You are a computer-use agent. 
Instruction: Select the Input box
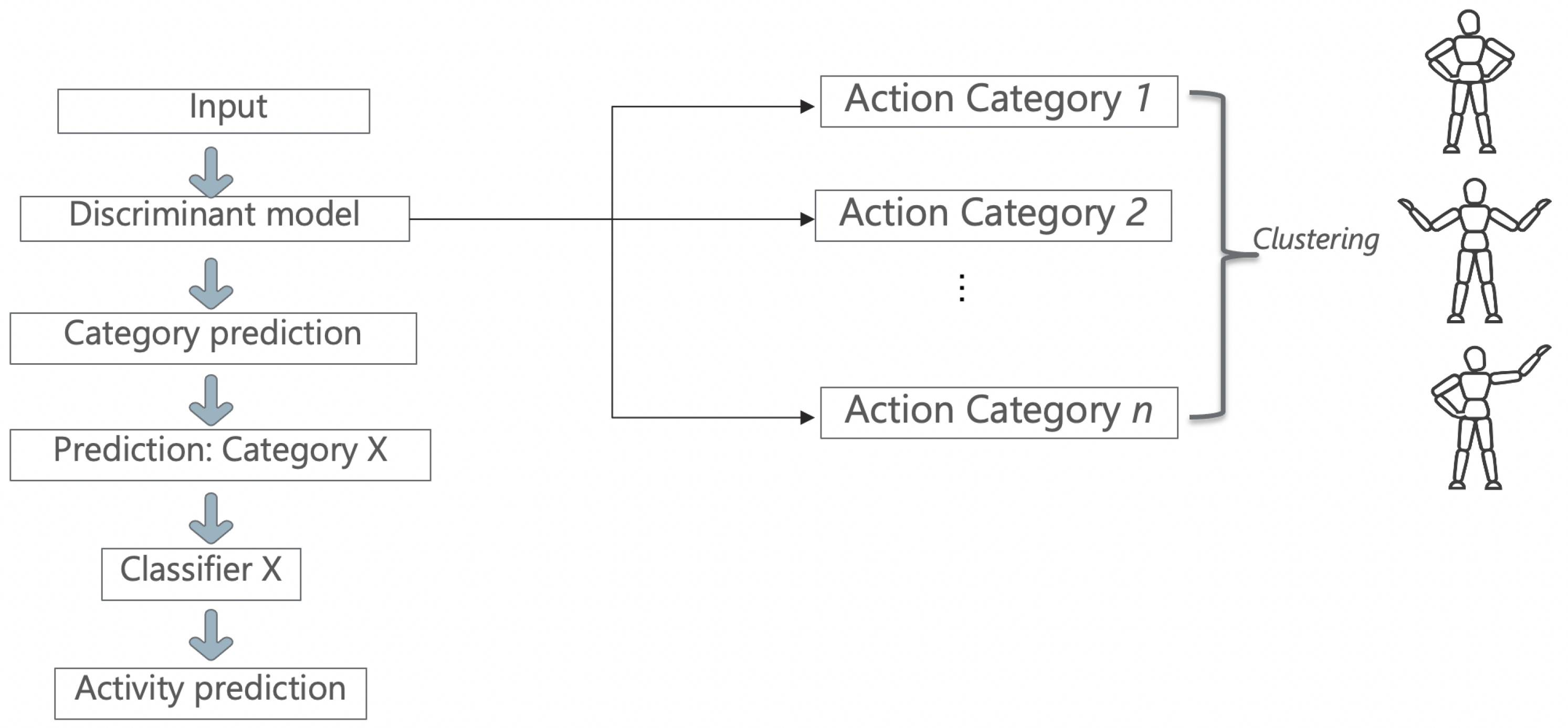point(214,111)
